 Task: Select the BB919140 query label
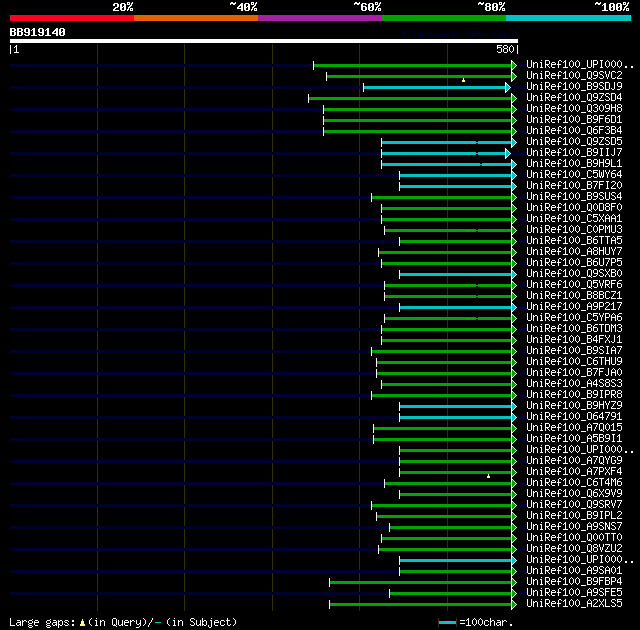click(x=38, y=32)
